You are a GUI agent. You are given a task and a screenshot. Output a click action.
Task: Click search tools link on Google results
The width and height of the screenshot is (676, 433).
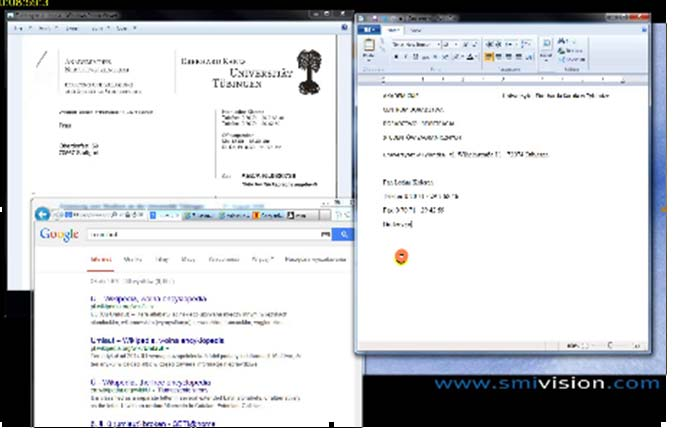pos(315,259)
